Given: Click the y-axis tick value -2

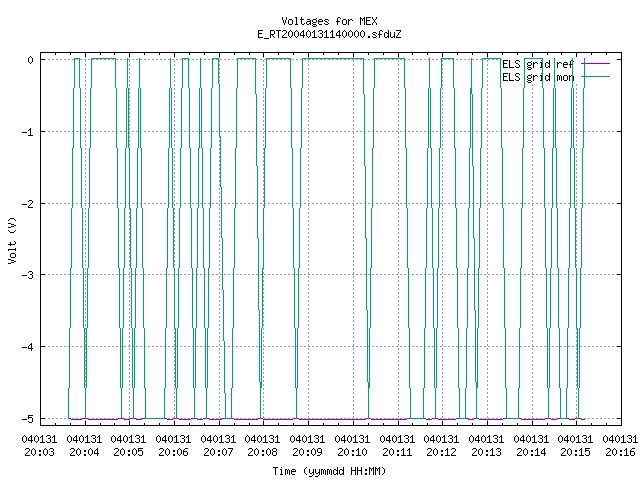Looking at the screenshot, I should 28,204.
